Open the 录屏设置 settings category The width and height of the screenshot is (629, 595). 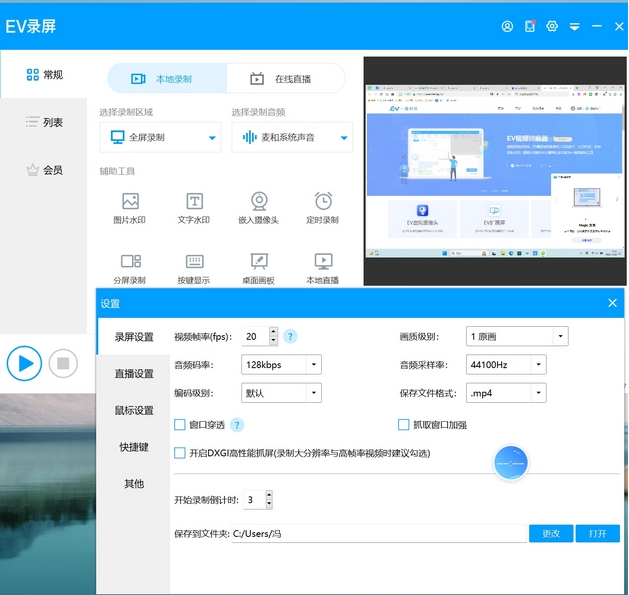tap(134, 337)
